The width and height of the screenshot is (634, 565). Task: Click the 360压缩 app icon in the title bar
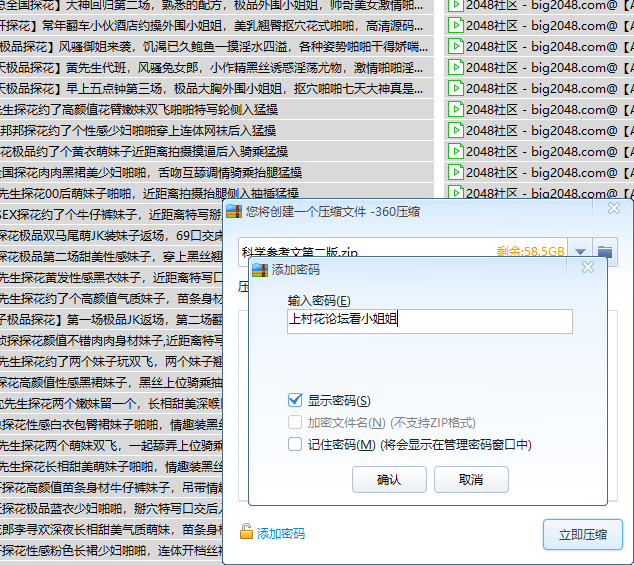click(x=232, y=212)
